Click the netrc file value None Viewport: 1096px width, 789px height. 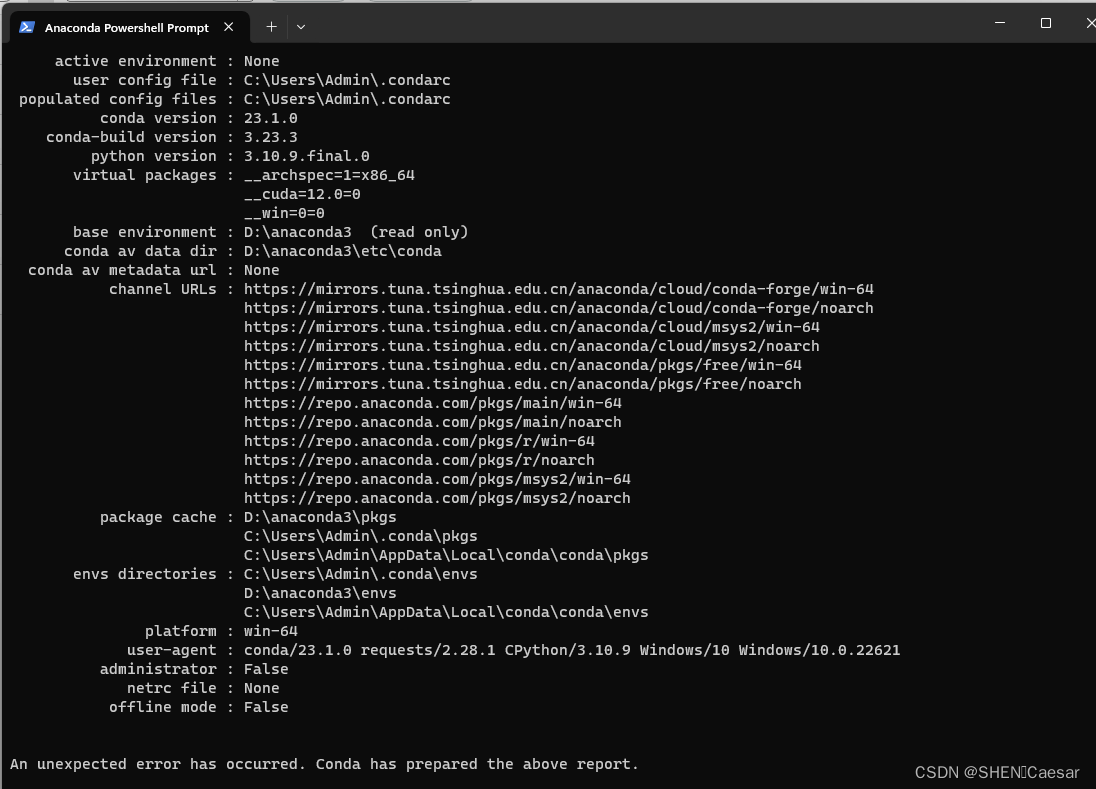(261, 688)
